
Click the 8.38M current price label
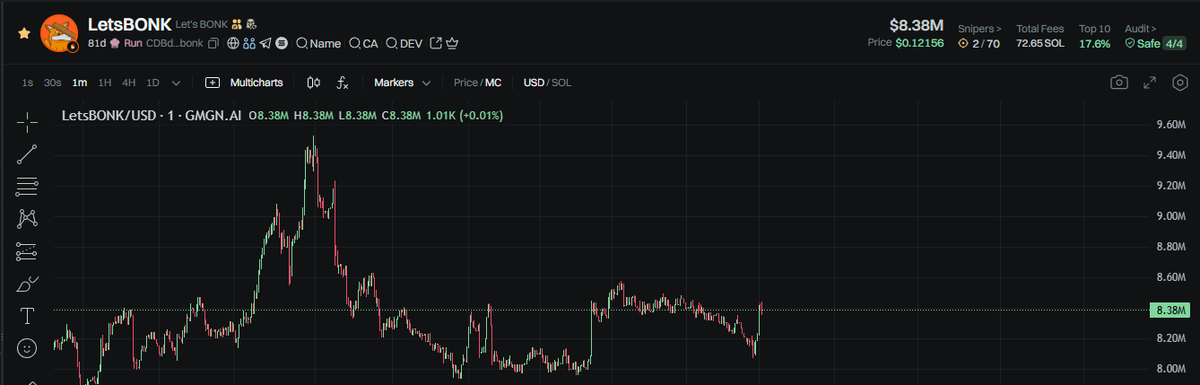(x=1169, y=310)
